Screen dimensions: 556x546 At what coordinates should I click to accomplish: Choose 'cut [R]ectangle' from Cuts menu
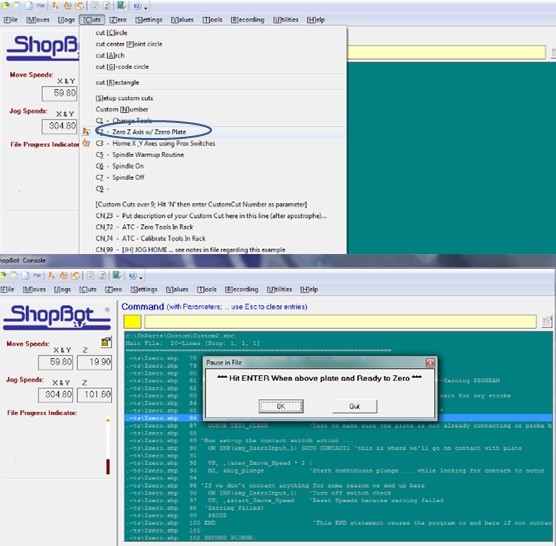pyautogui.click(x=117, y=82)
